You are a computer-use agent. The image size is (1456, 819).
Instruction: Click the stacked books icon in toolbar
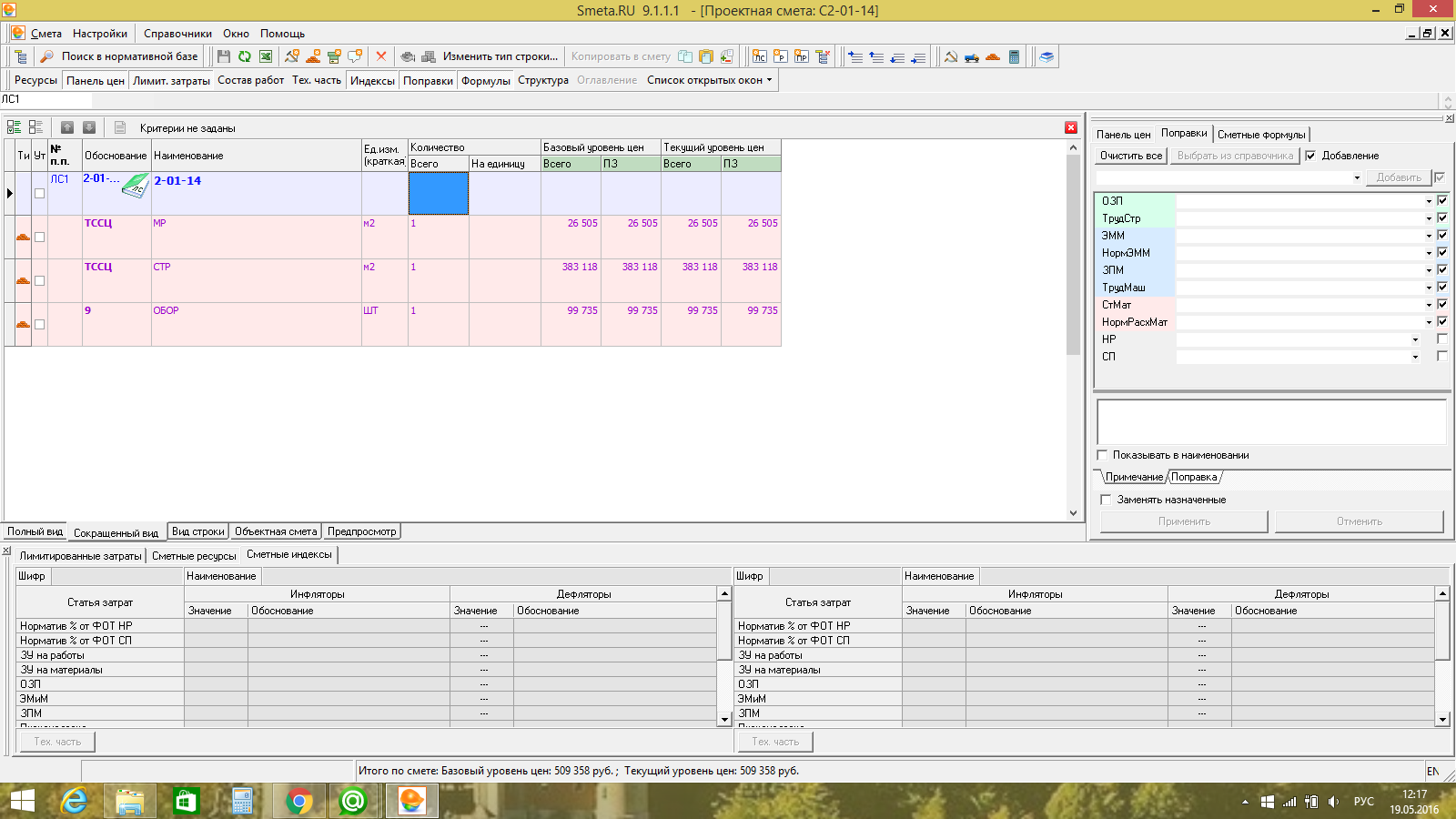[x=1046, y=56]
